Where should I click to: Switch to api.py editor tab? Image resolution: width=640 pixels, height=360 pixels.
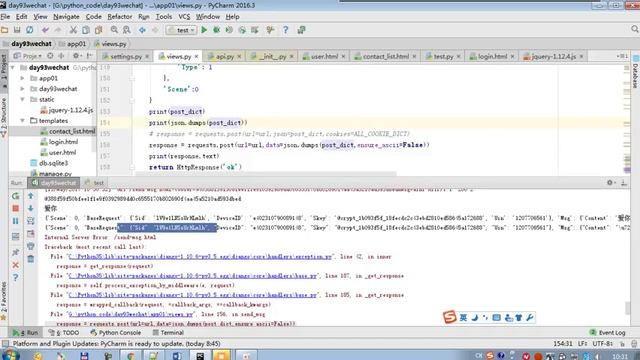224,56
